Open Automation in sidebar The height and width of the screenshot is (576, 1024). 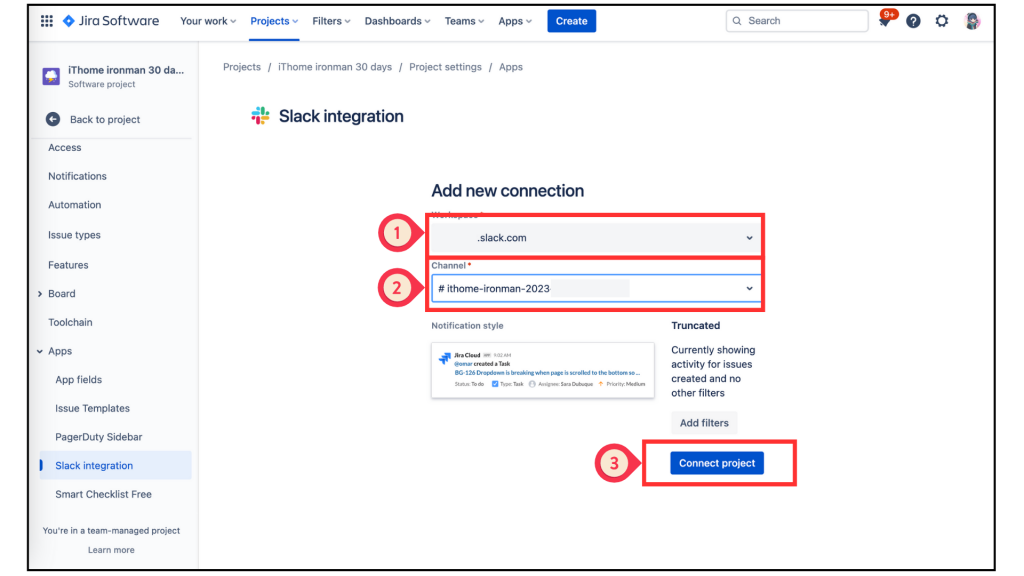pyautogui.click(x=74, y=205)
